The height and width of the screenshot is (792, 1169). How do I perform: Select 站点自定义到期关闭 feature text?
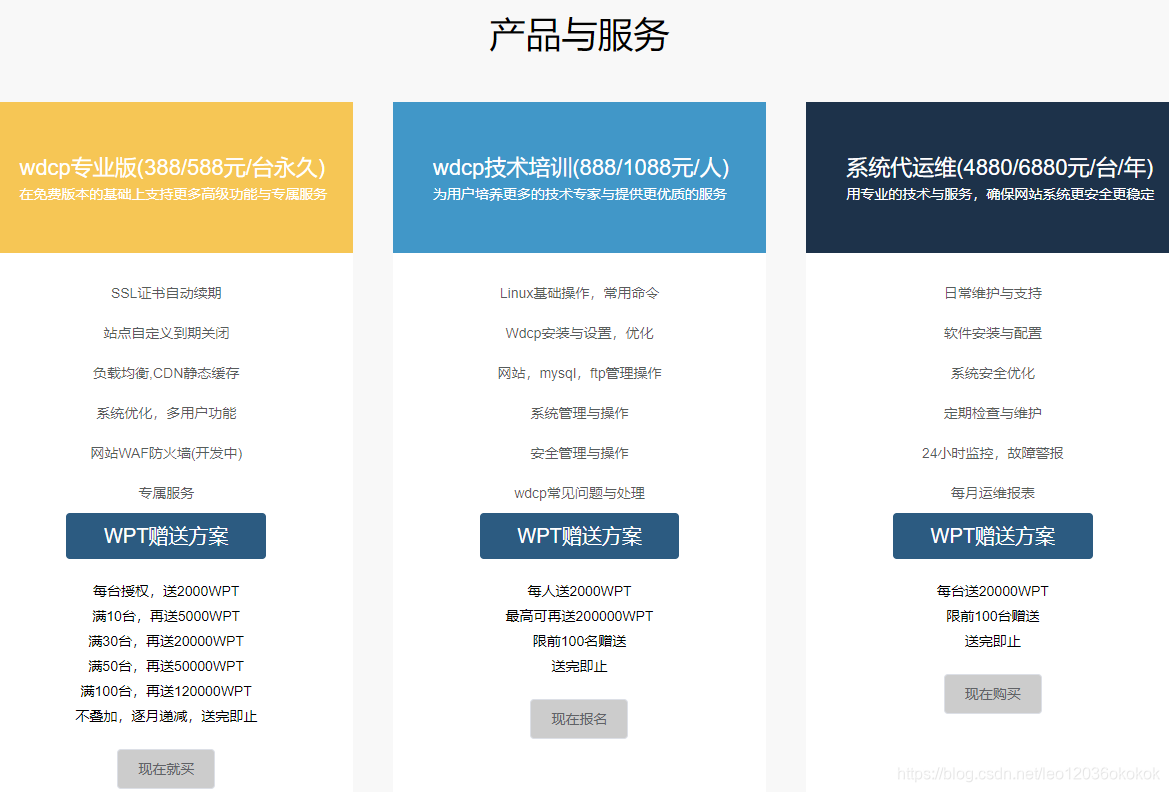click(x=166, y=333)
